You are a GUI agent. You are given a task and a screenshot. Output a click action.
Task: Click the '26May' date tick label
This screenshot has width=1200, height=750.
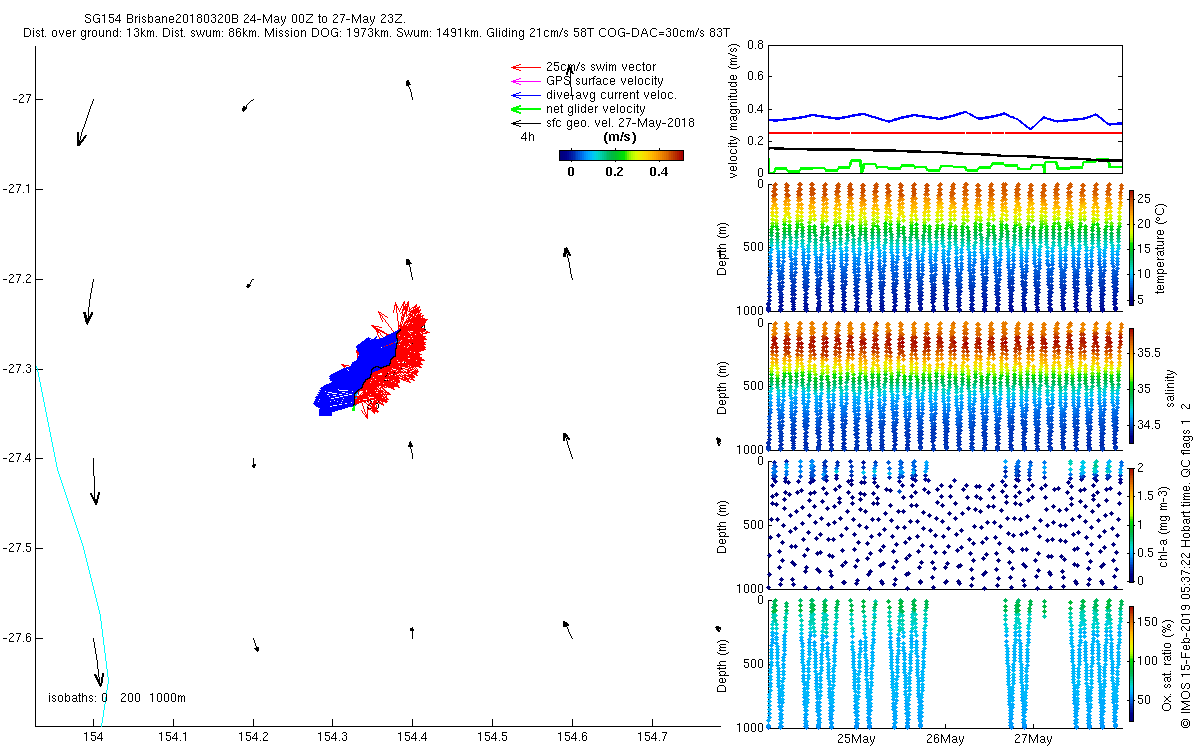click(x=945, y=739)
